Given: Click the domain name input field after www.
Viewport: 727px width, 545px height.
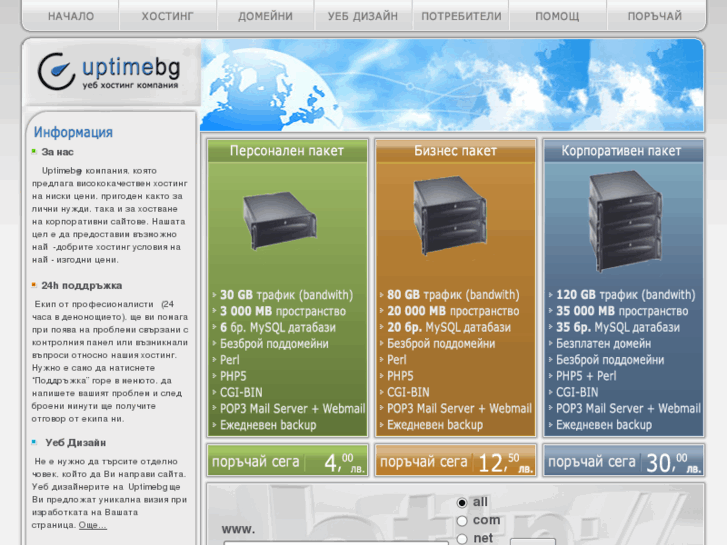Looking at the screenshot, I should [x=336, y=542].
